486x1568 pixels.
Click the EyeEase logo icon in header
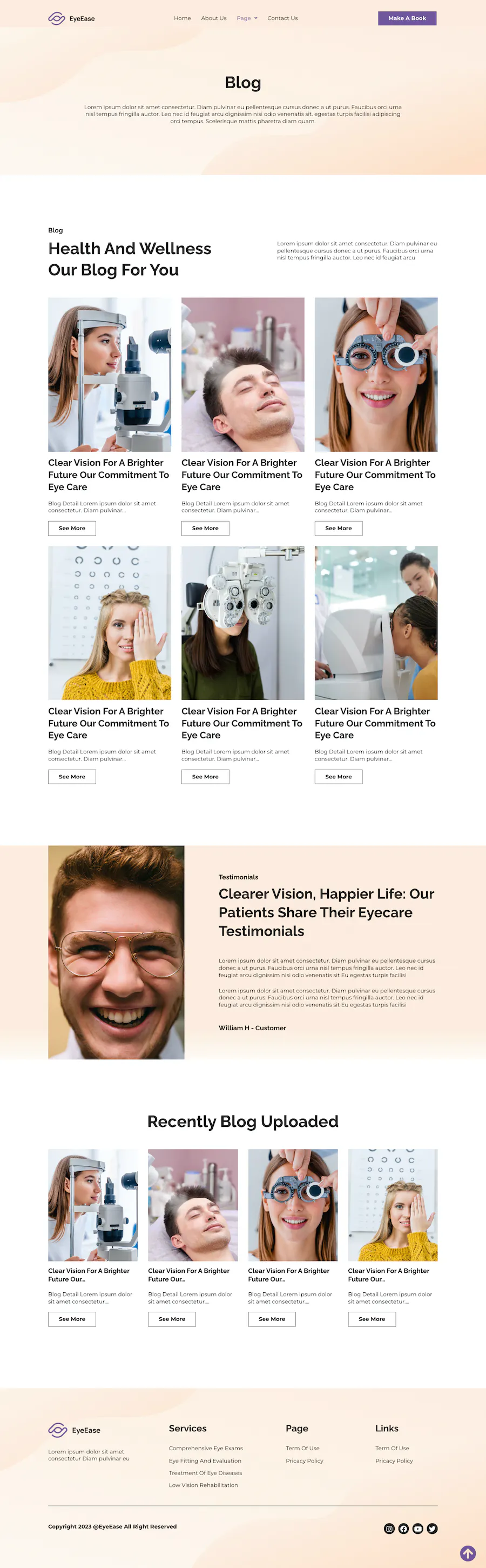tap(57, 18)
